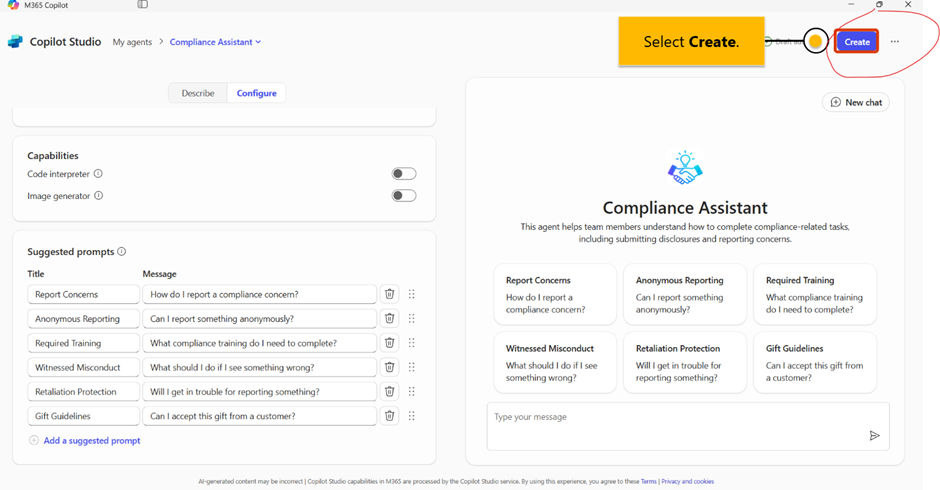Screen dimensions: 940x490
Task: Select the Witnessed Misconduct prompt card
Action: [x=555, y=363]
